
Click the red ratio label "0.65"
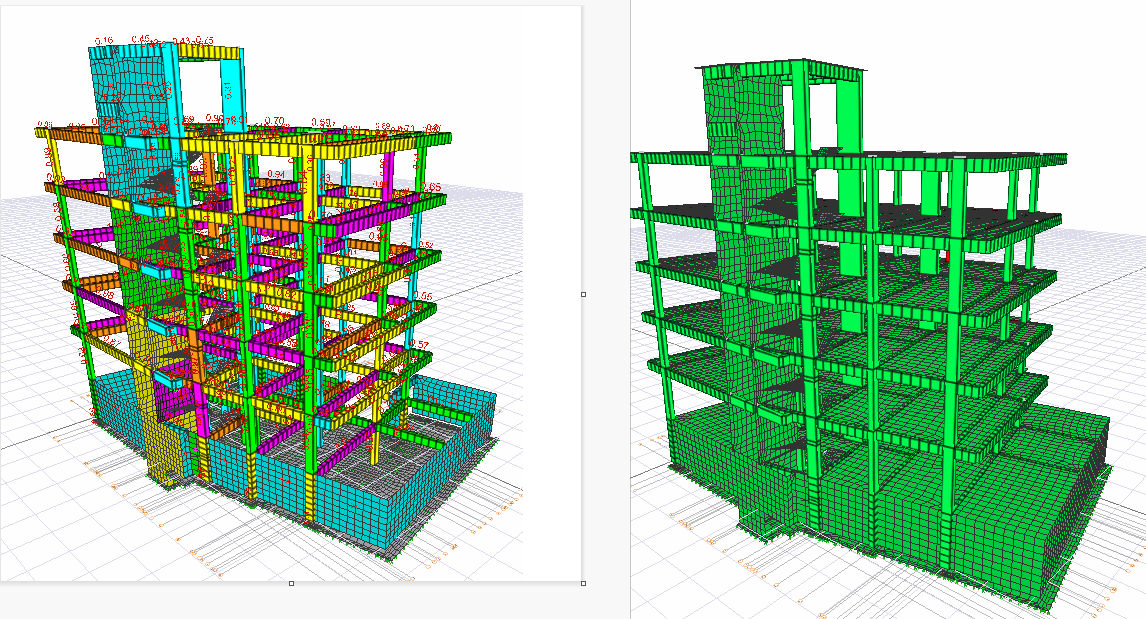[432, 187]
